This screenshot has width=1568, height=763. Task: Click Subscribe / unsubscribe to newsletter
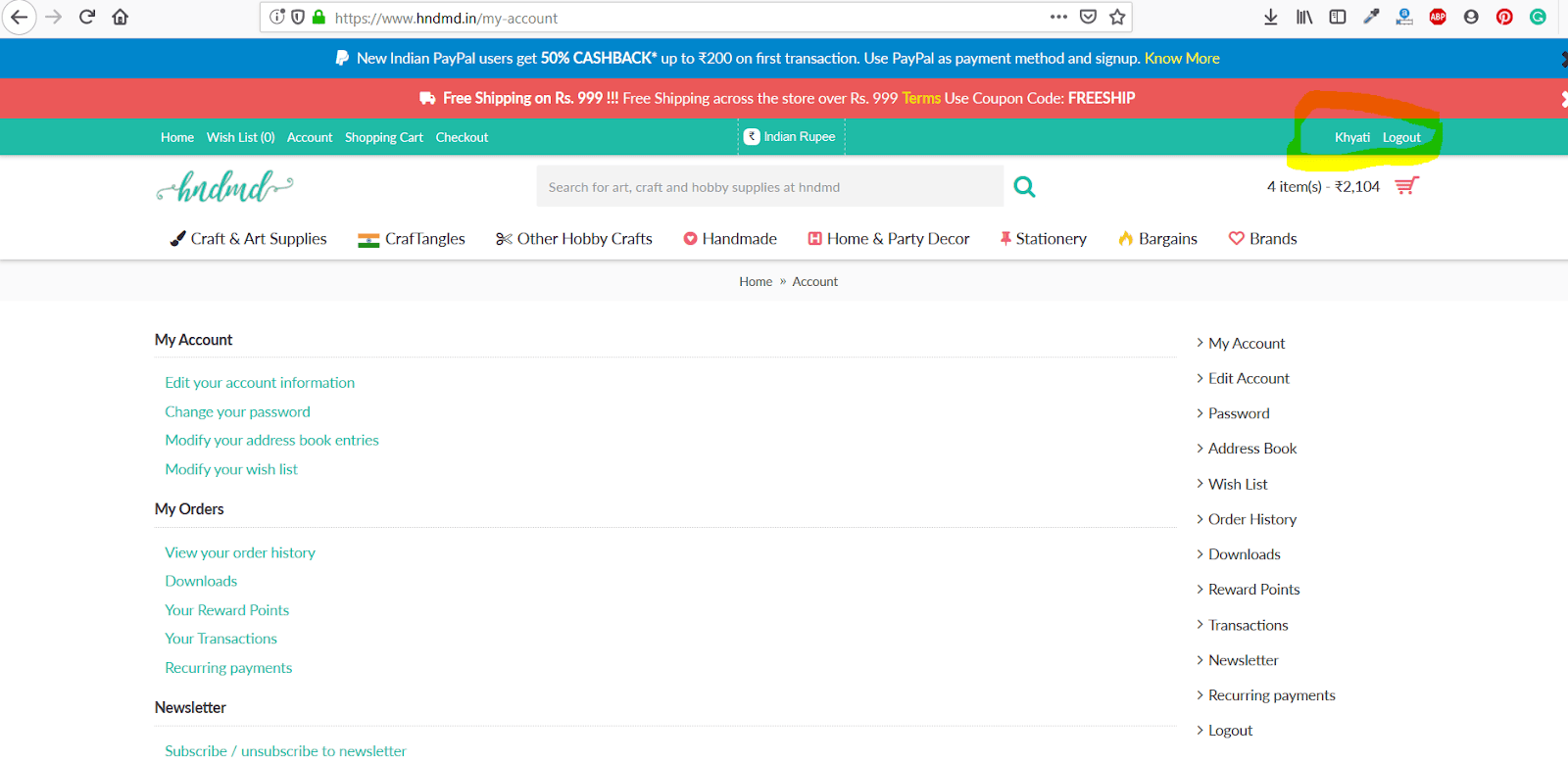click(x=285, y=751)
